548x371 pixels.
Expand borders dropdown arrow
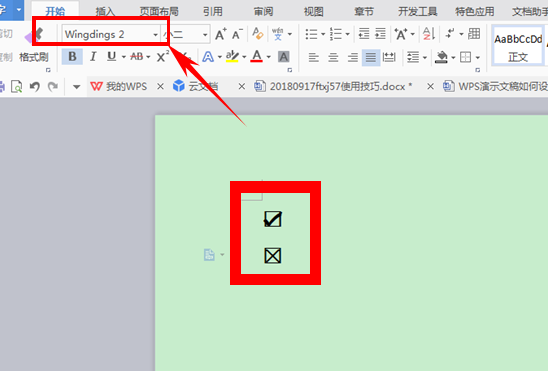[x=478, y=57]
